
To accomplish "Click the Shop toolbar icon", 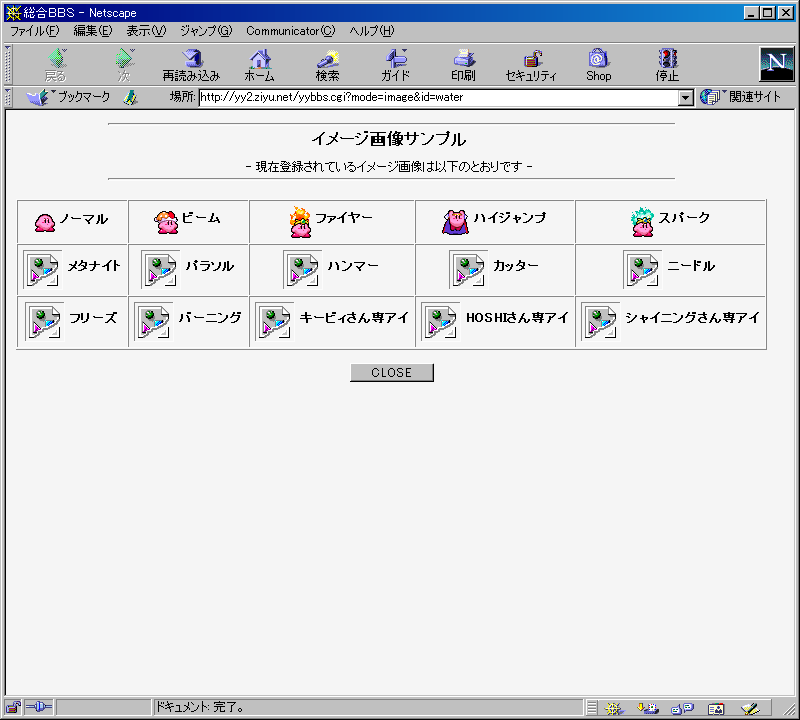I will click(598, 65).
